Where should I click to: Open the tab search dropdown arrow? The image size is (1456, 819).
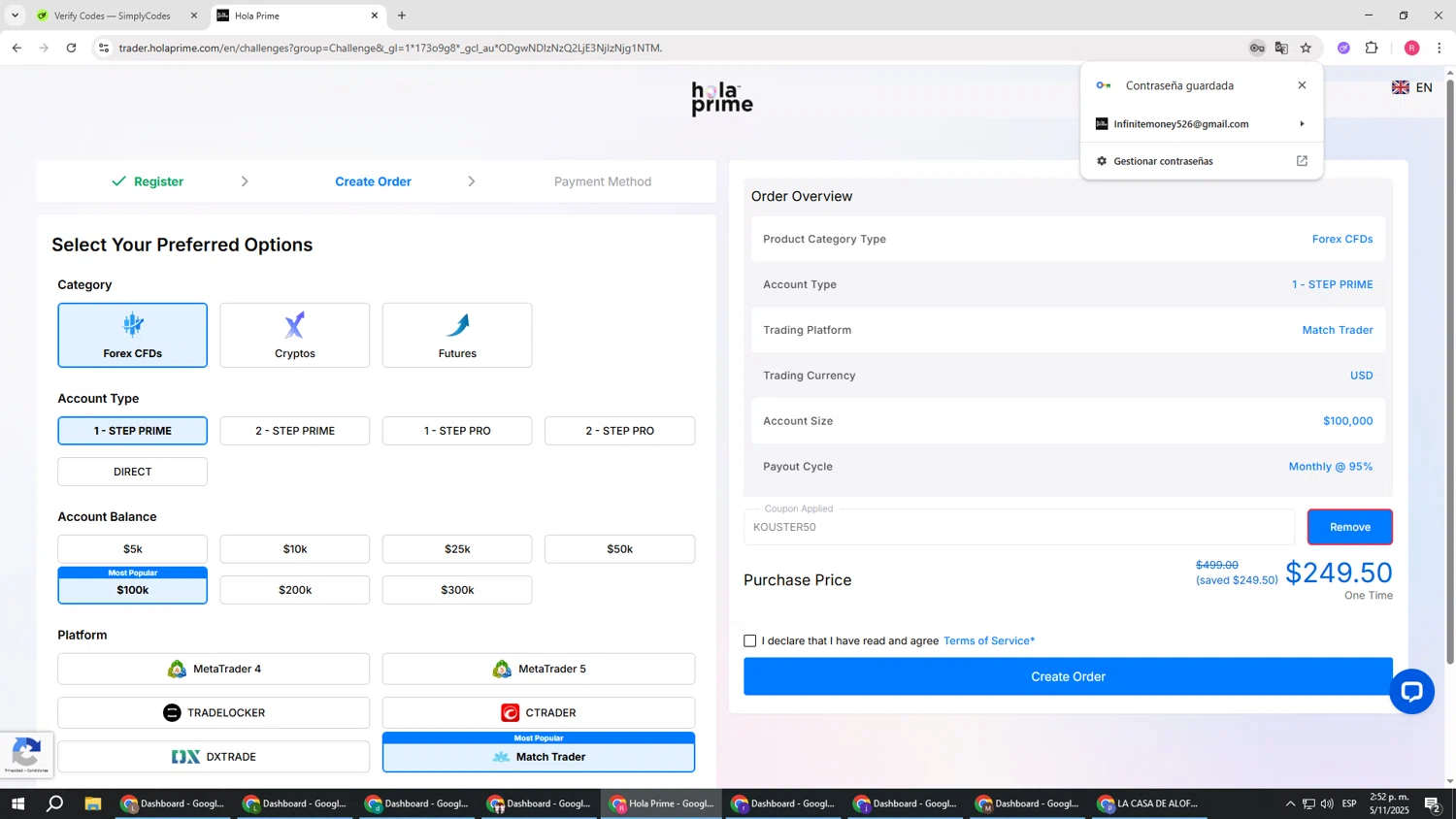click(15, 16)
